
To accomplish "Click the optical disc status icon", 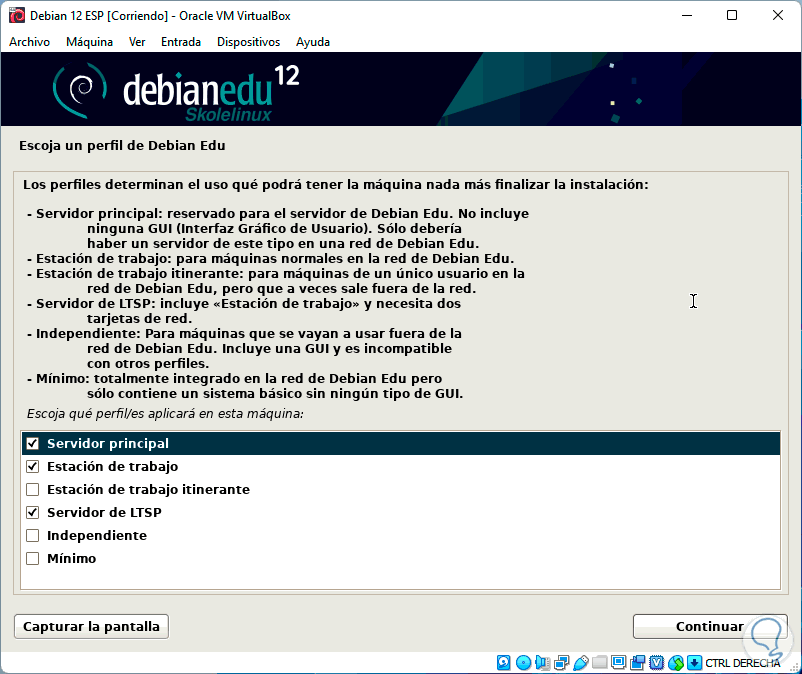I will pos(523,663).
